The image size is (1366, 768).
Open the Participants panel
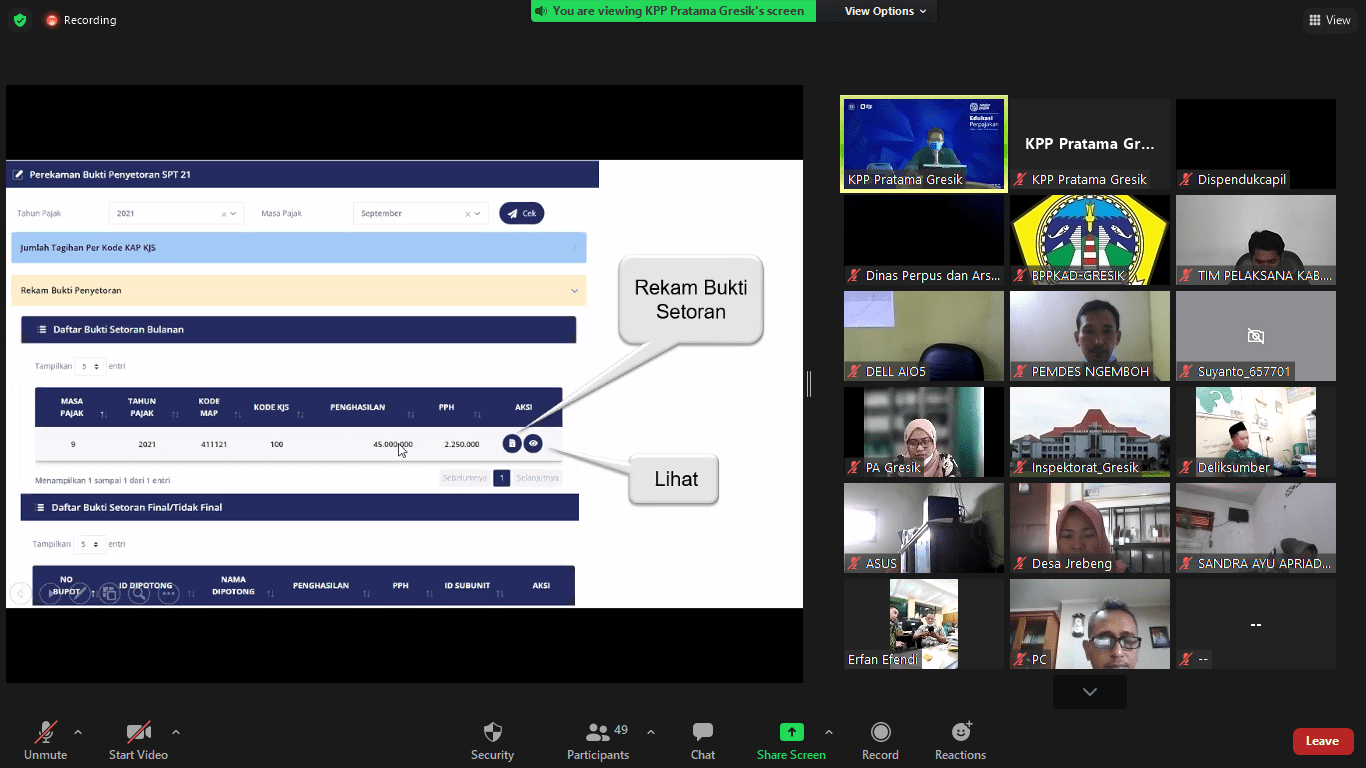click(598, 732)
